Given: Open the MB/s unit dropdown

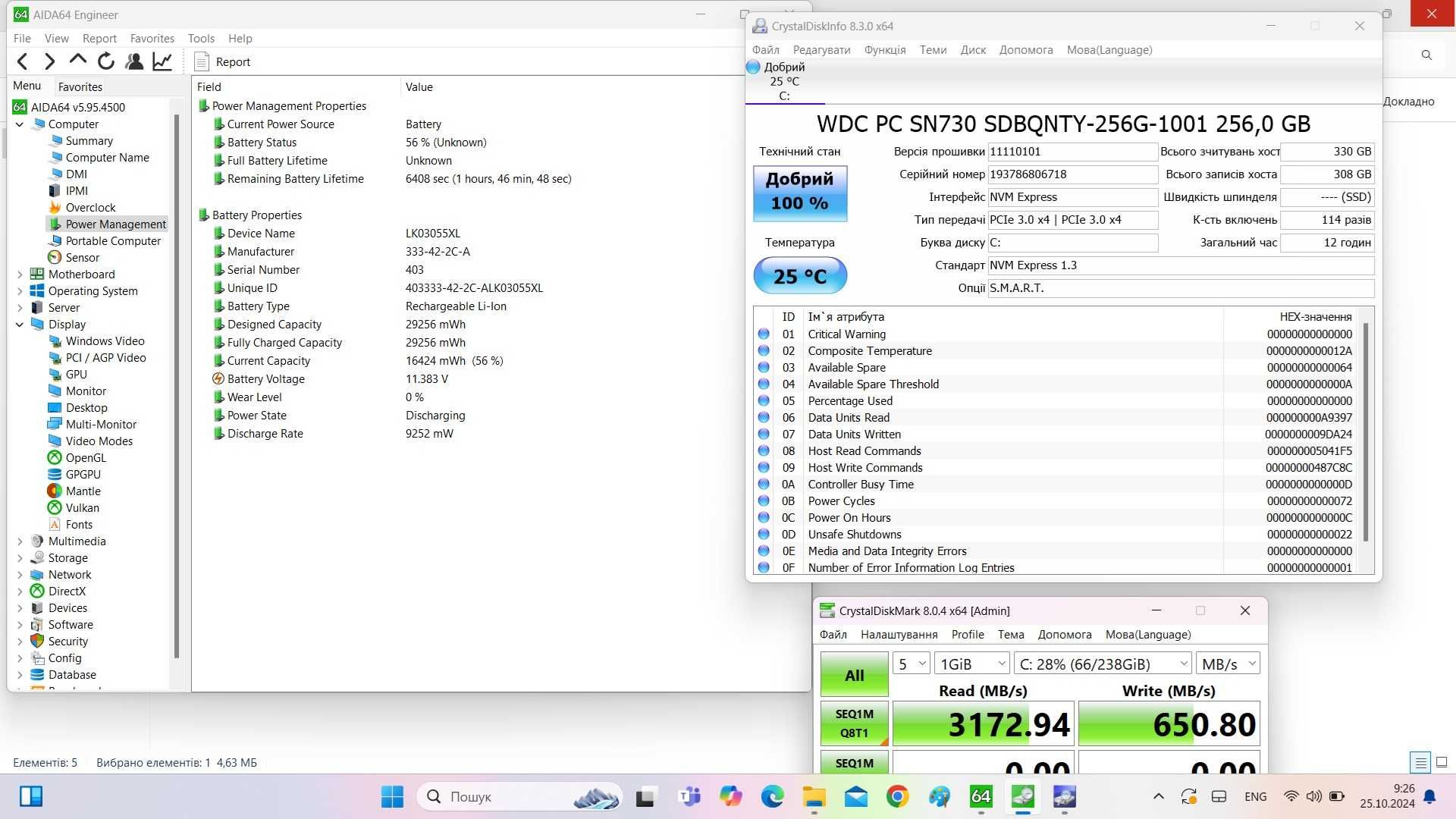Looking at the screenshot, I should pos(1228,664).
